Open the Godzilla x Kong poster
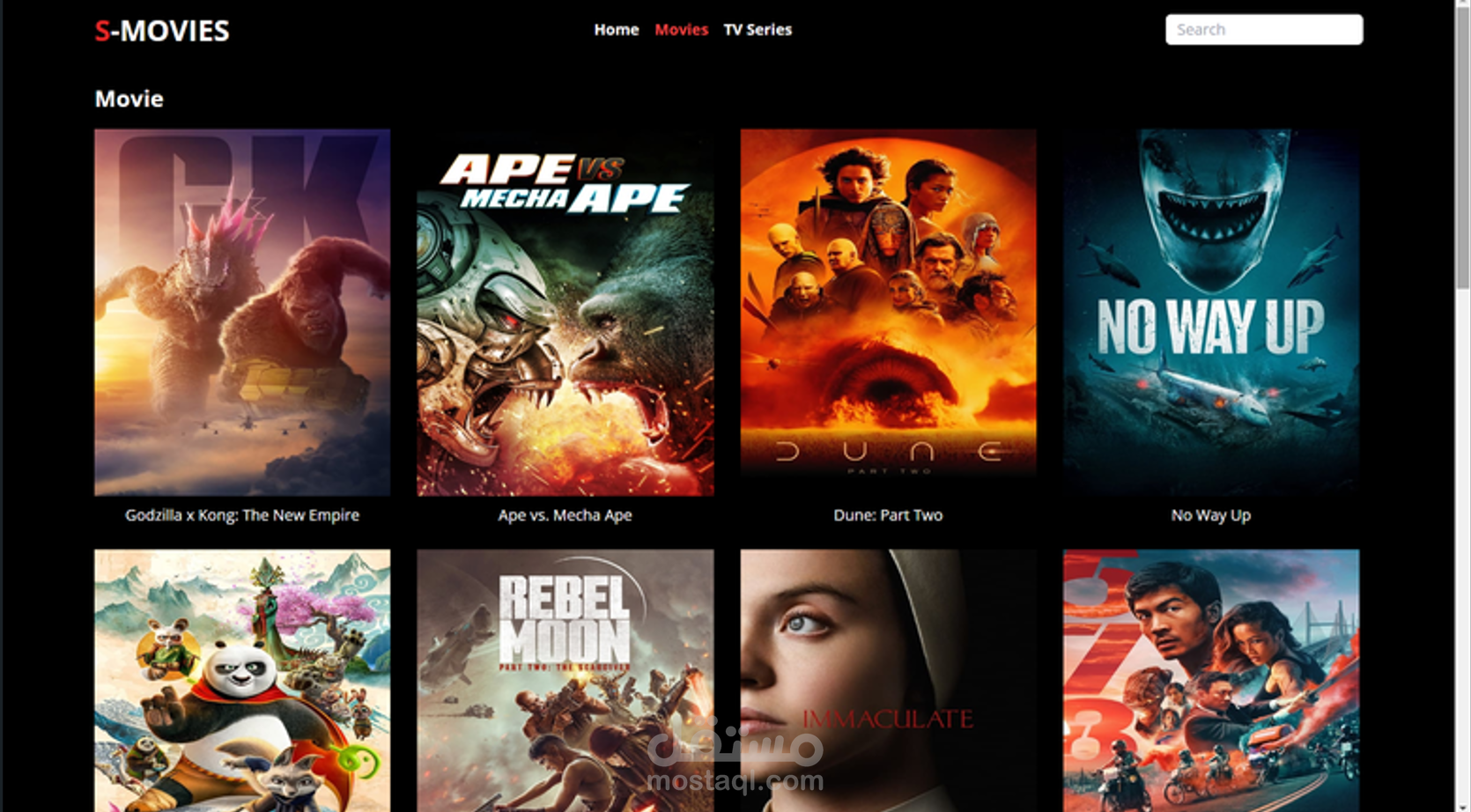This screenshot has width=1471, height=812. pyautogui.click(x=242, y=313)
